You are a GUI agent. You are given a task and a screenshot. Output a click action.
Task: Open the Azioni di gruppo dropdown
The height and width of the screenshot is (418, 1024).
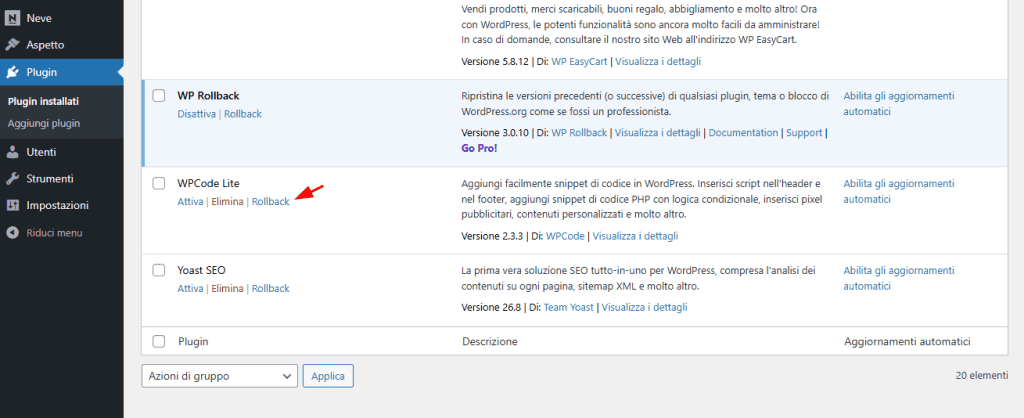(x=219, y=376)
